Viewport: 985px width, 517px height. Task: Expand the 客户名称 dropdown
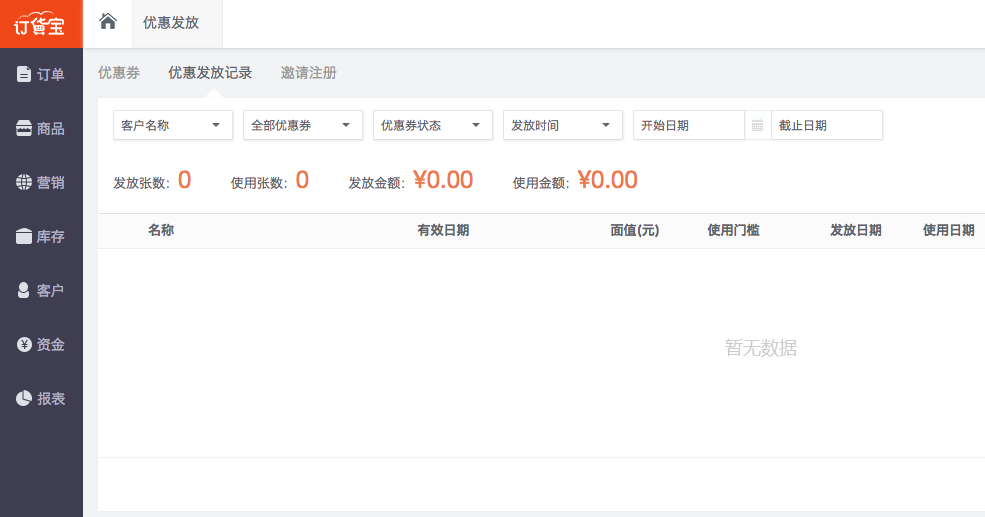tap(173, 125)
